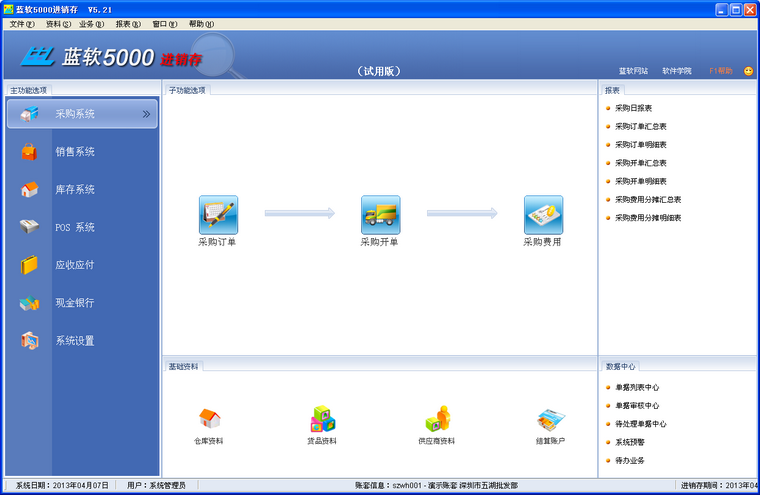Open 单据审核中心 in data center

(637, 406)
